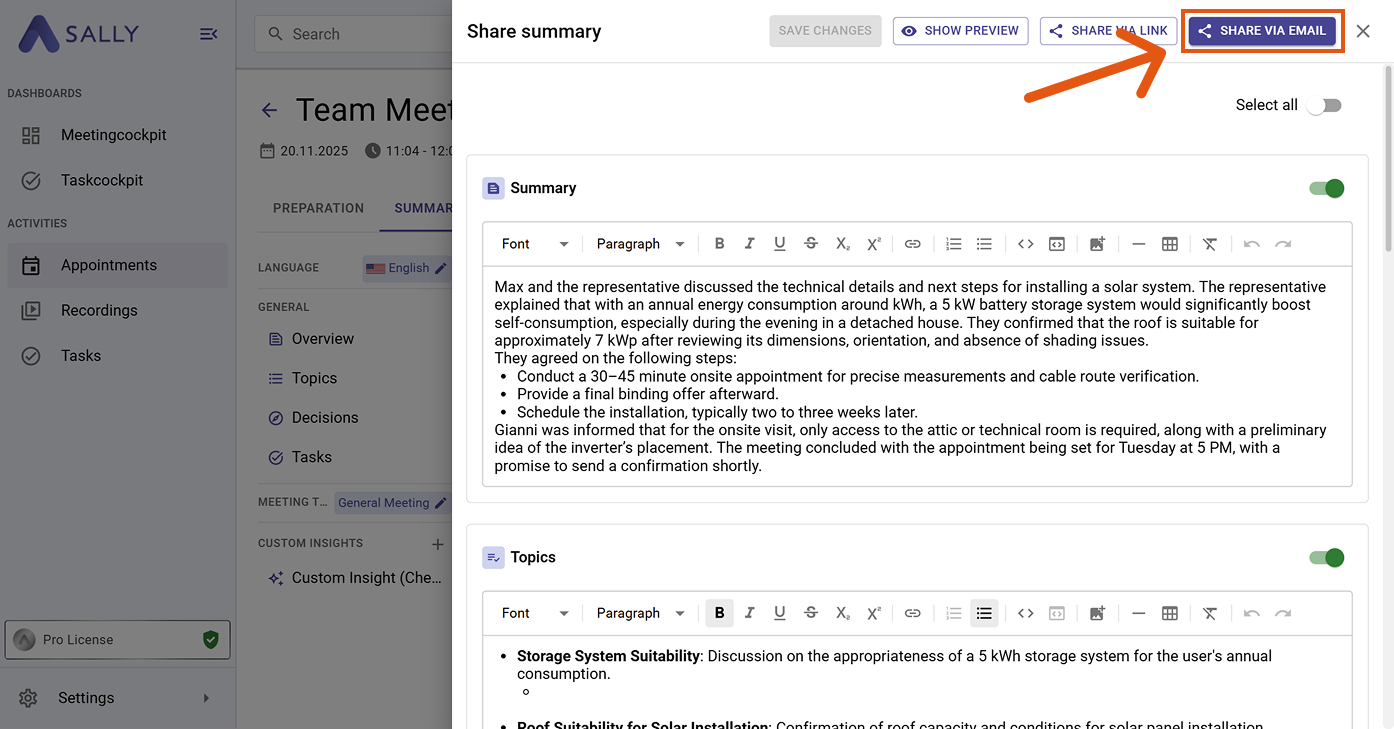Turn off the Summary section toggle

pyautogui.click(x=1327, y=188)
